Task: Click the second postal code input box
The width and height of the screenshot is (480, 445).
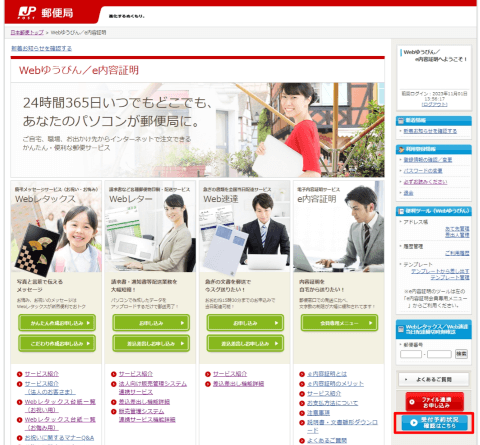Action: (439, 354)
